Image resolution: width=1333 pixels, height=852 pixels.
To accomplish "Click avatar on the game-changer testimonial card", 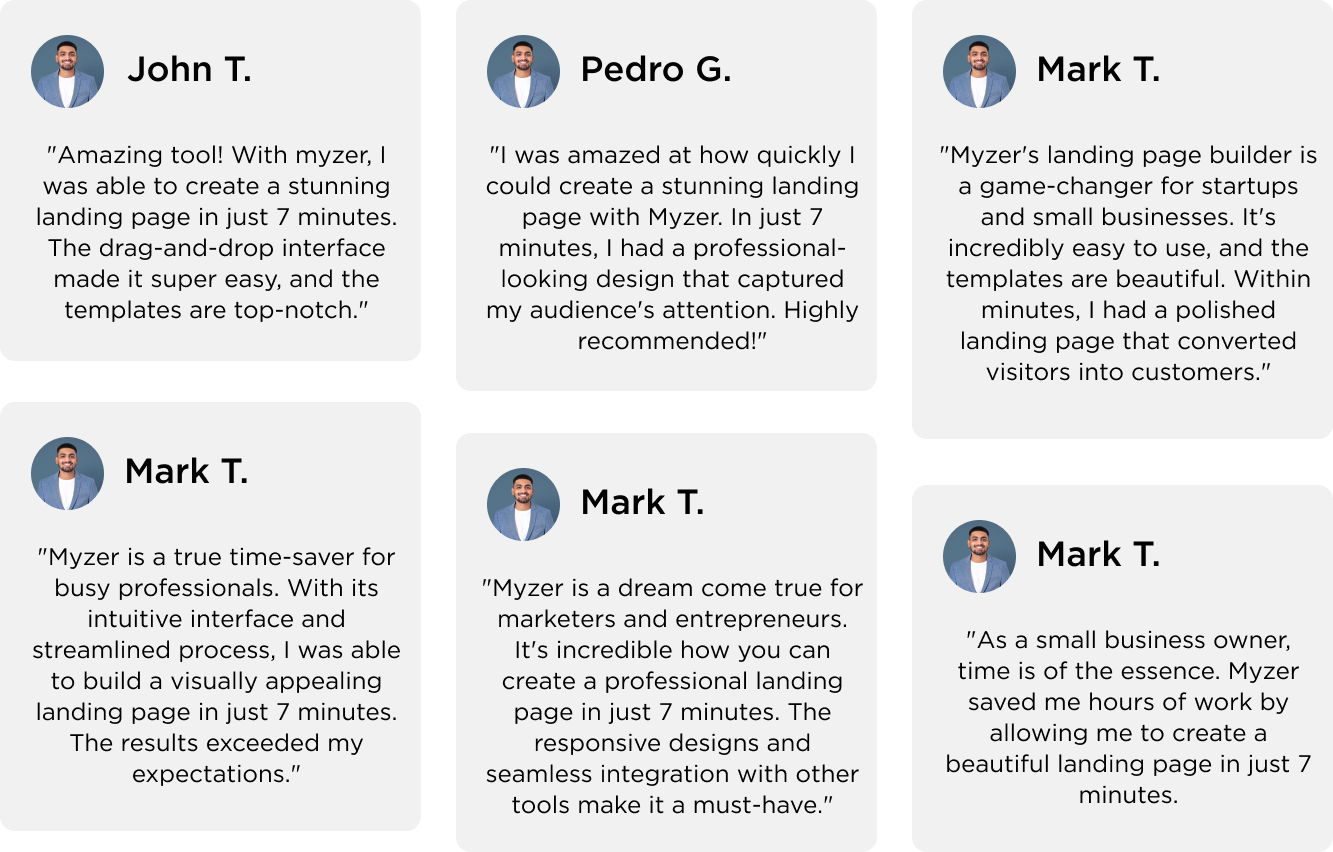I will [x=979, y=72].
